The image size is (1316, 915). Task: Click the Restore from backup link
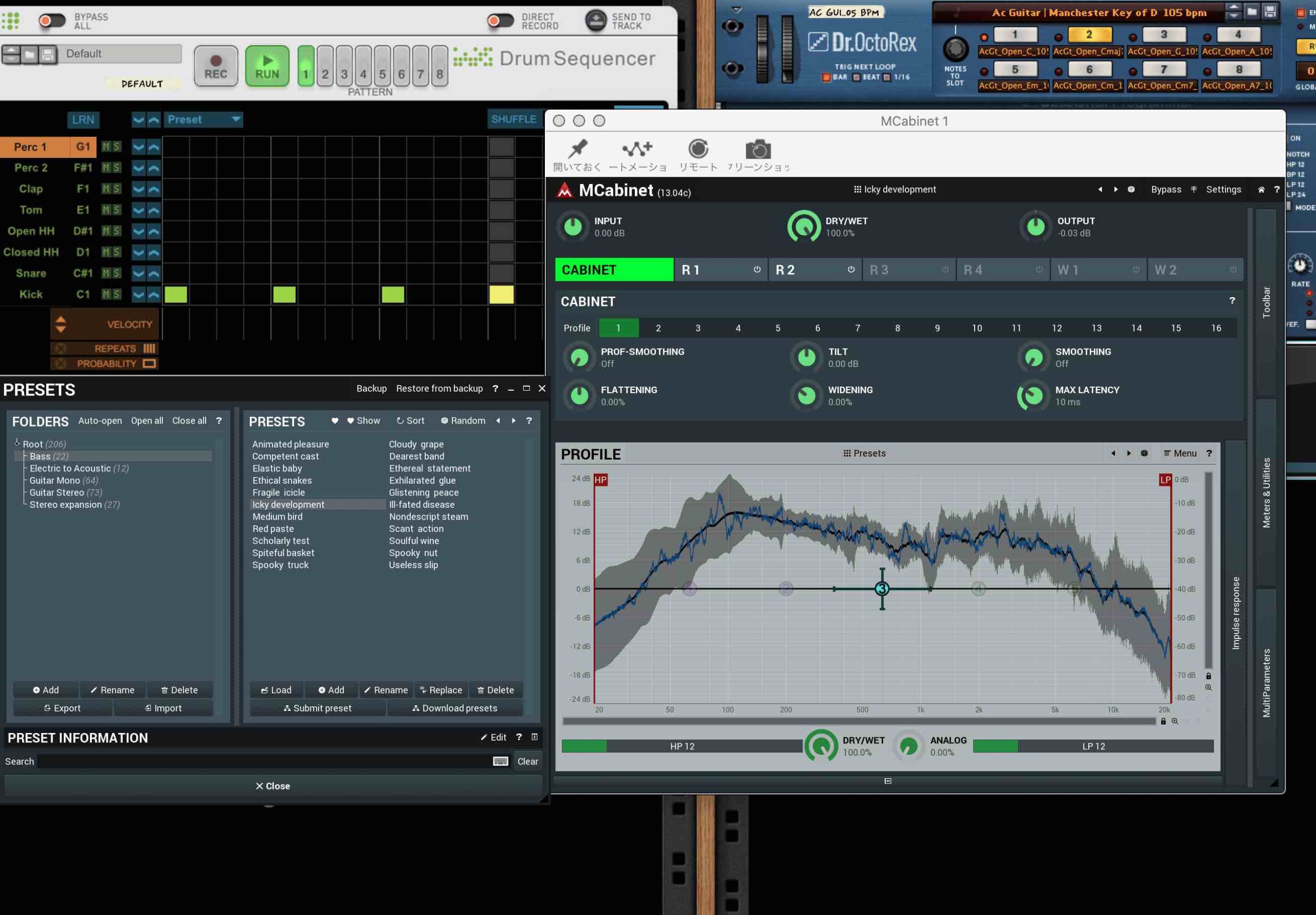439,389
